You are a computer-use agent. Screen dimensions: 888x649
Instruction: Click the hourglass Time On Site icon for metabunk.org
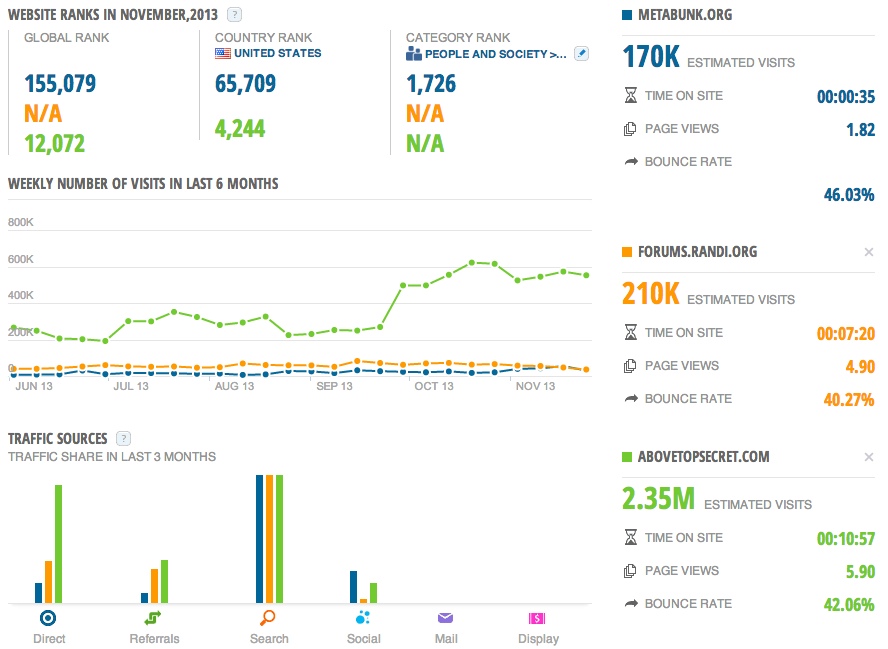[x=630, y=96]
